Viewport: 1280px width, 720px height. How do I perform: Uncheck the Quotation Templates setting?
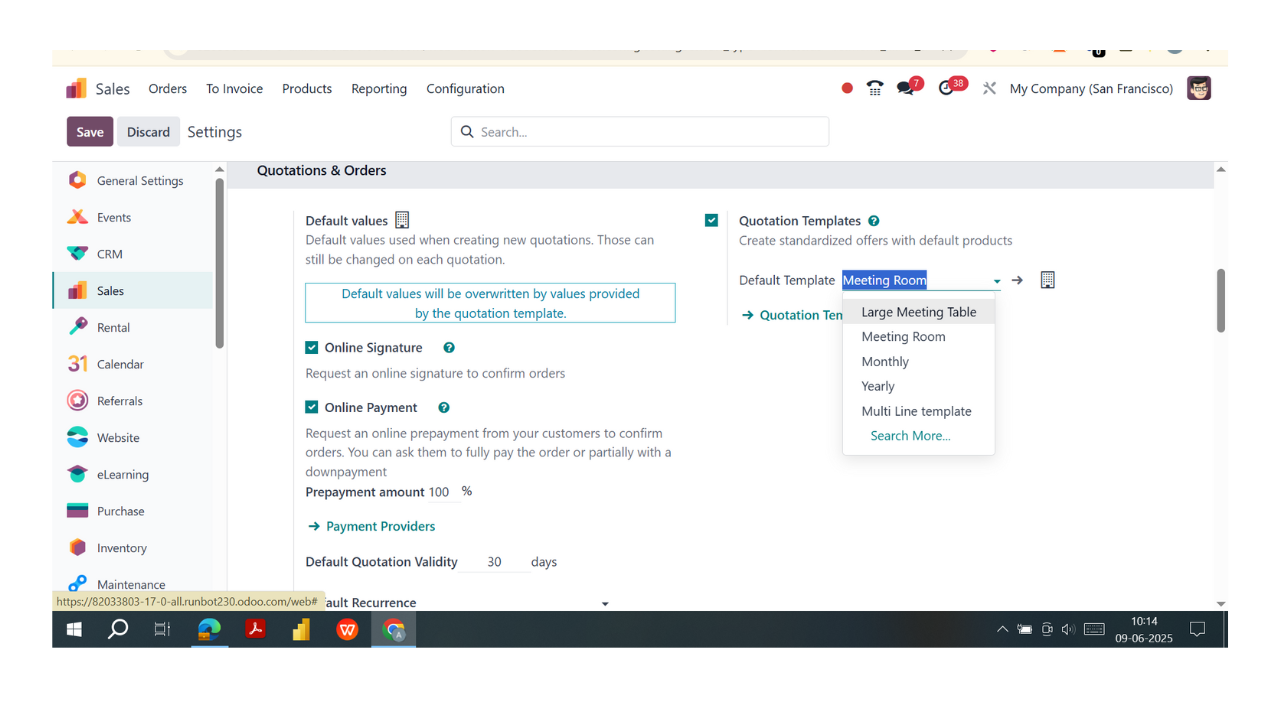point(711,220)
